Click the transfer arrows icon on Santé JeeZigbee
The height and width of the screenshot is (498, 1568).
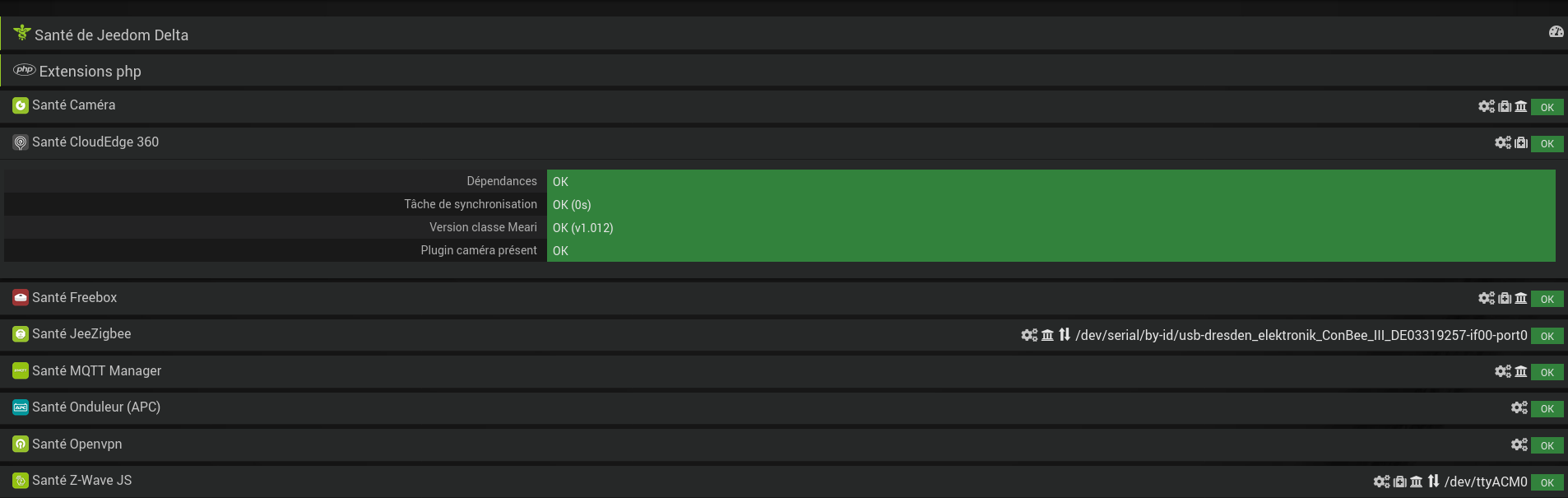point(1065,335)
